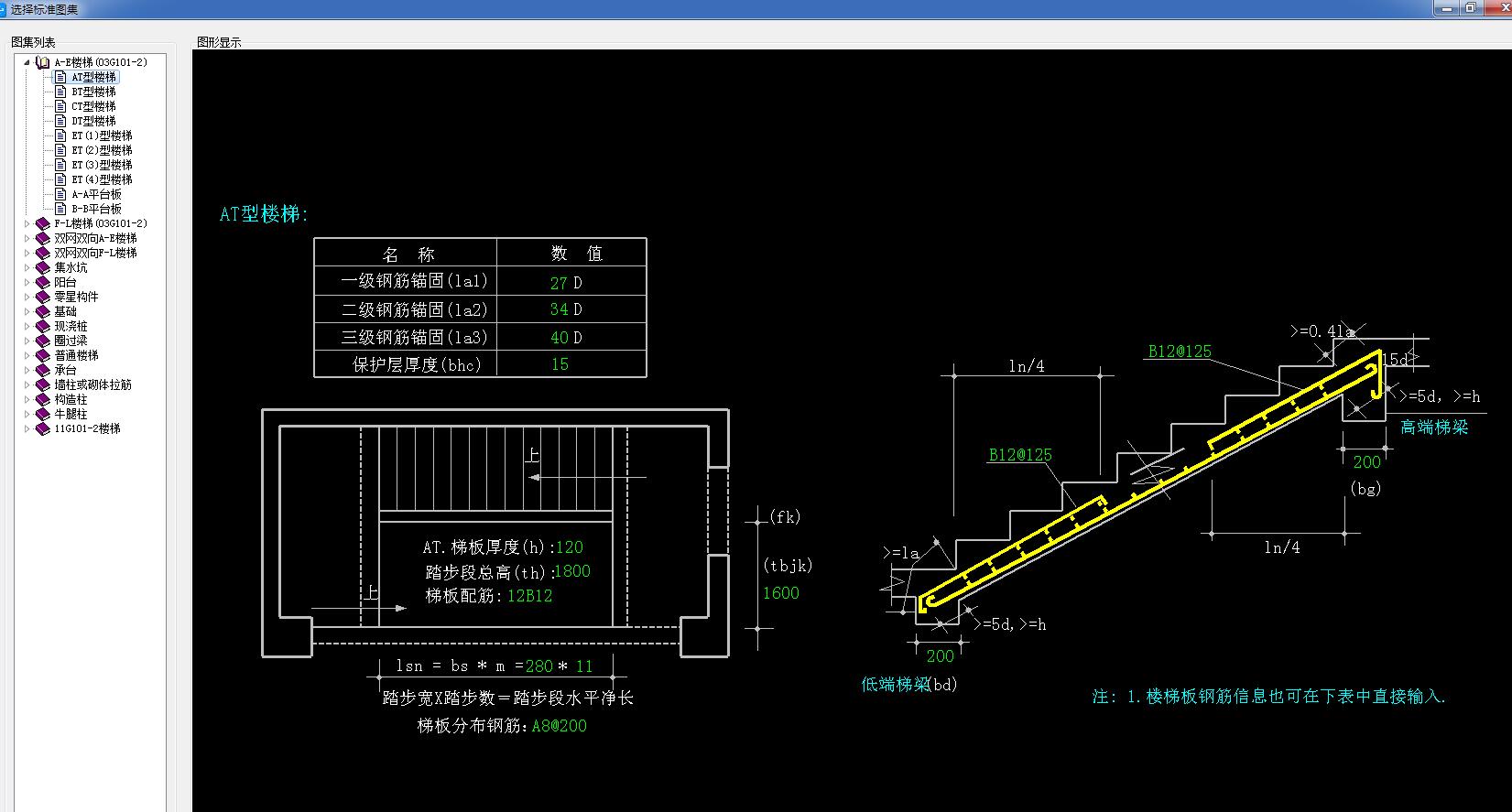The image size is (1512, 812).
Task: Expand the 双网双向F-L楼梯 node
Action: (27, 253)
